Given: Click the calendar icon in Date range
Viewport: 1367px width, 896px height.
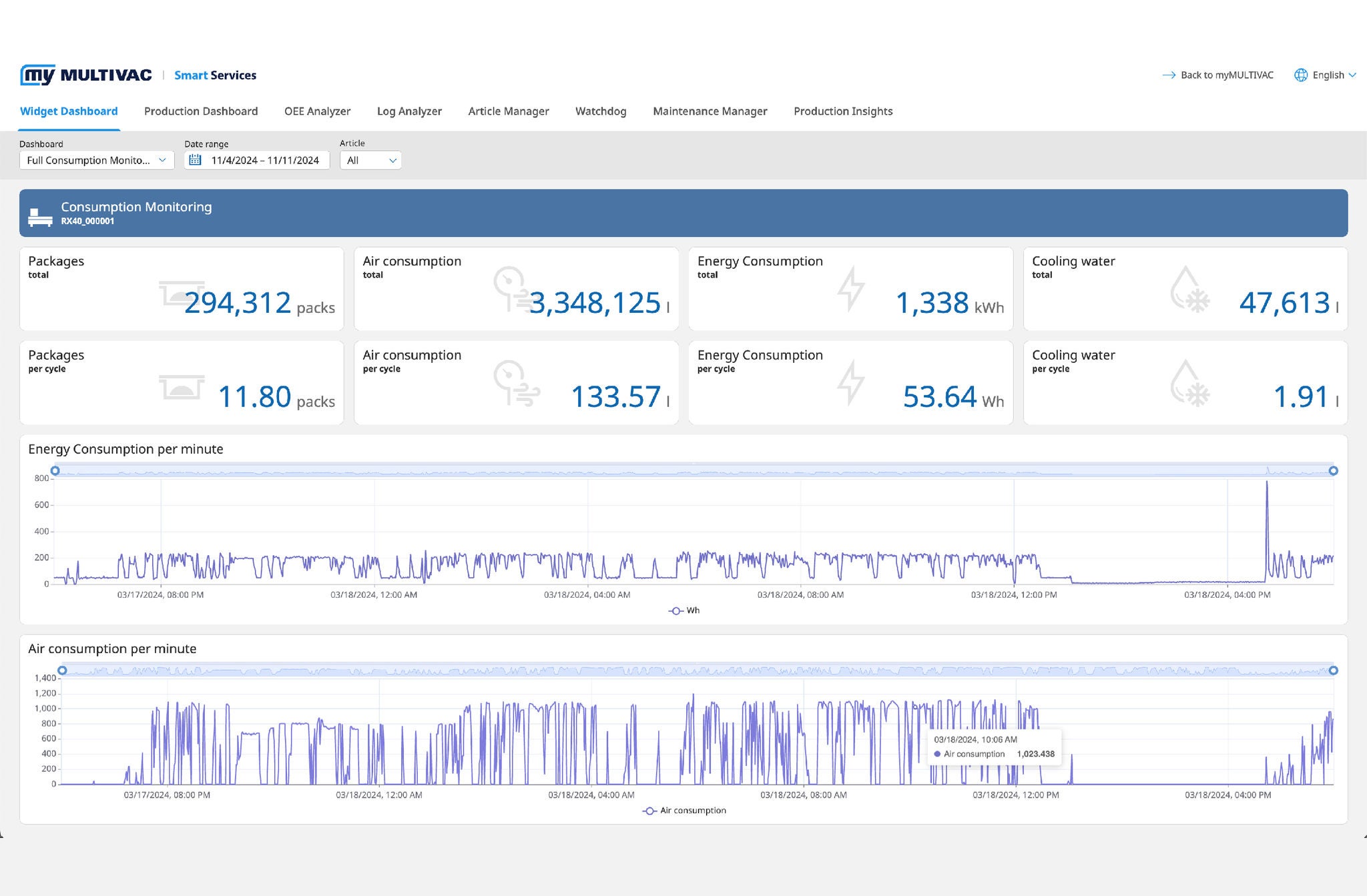Looking at the screenshot, I should click(195, 160).
